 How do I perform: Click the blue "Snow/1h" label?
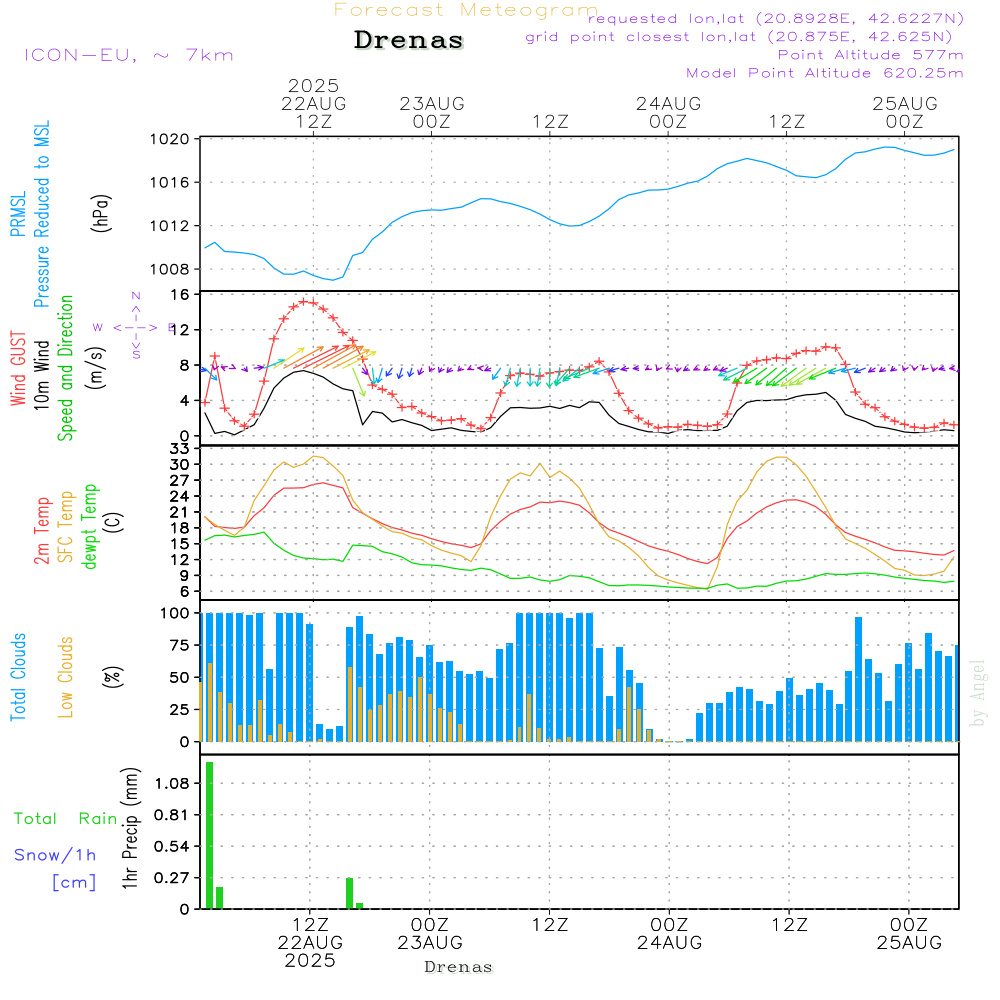click(x=55, y=855)
